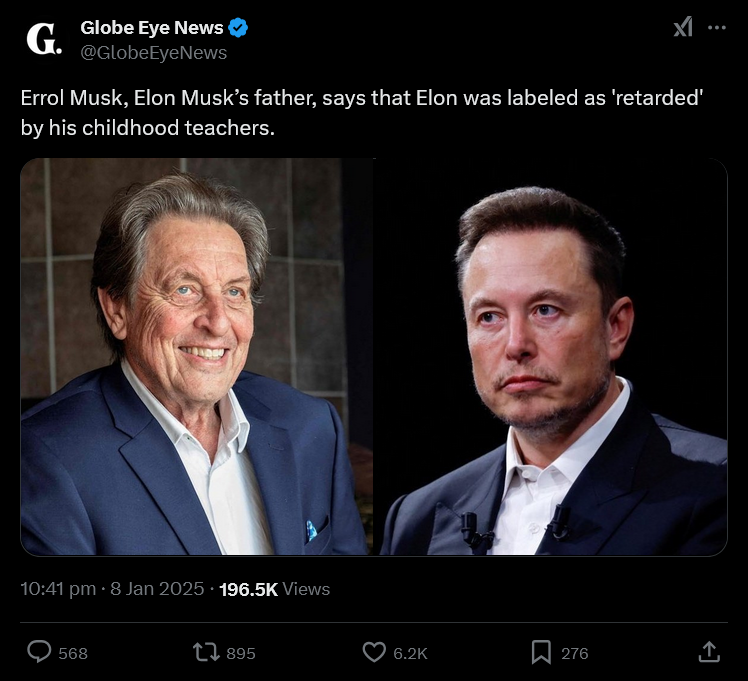View the 196.5K Views analytics
This screenshot has height=681, width=748.
[274, 589]
